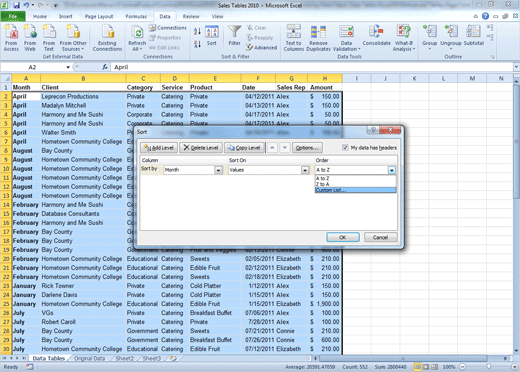This screenshot has height=372, width=520.
Task: Open Connections in the ribbon
Action: pyautogui.click(x=167, y=28)
